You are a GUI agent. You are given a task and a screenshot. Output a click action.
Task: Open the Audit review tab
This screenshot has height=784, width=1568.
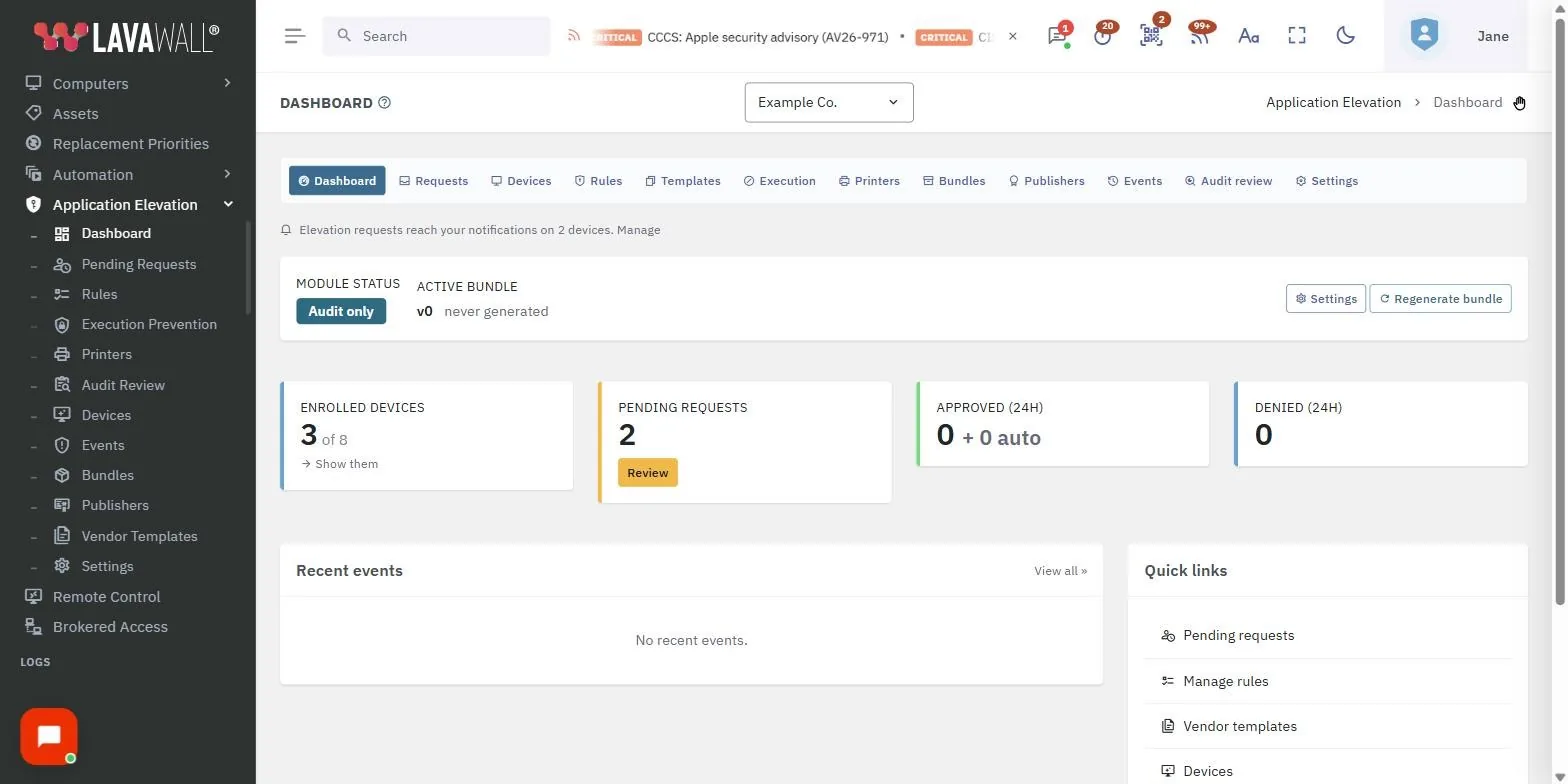click(1228, 181)
